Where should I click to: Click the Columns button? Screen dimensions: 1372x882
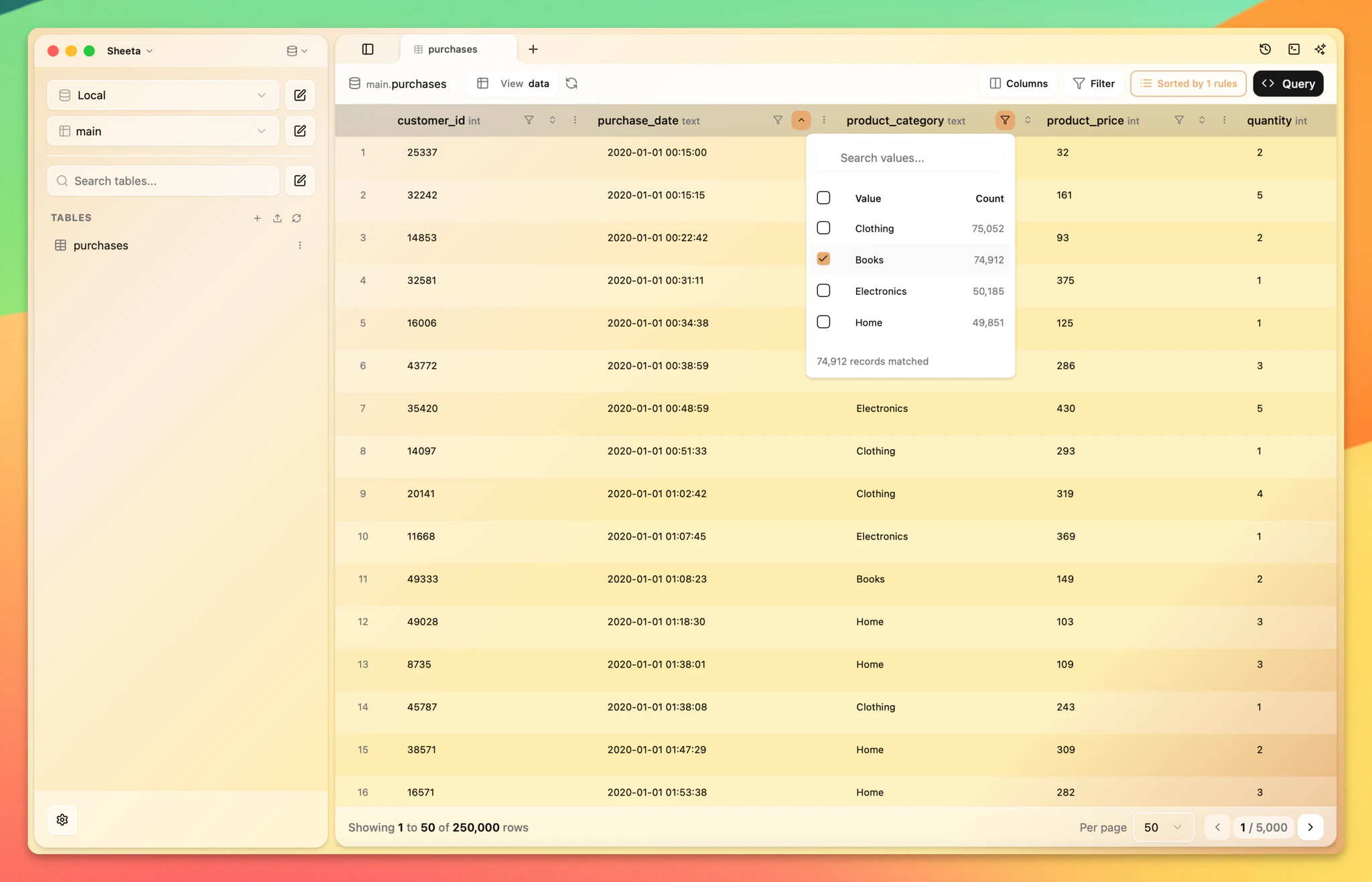pos(1019,83)
